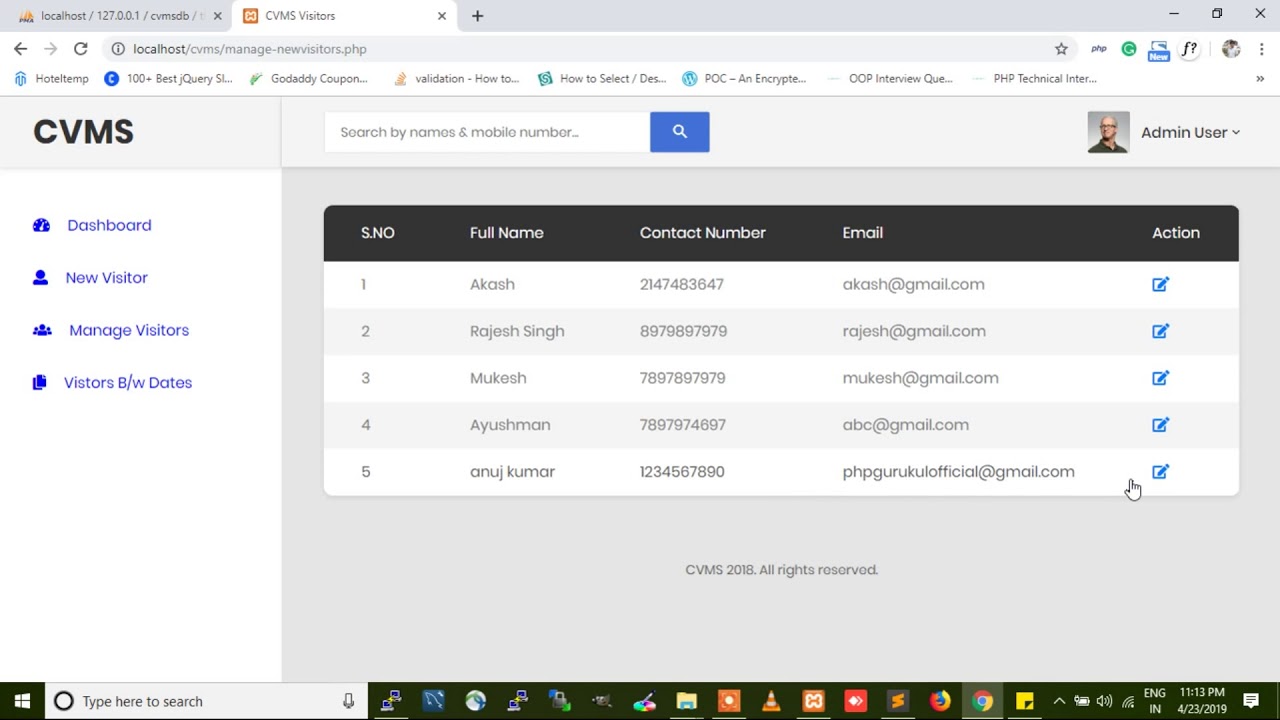Open the New Visitor link
Image resolution: width=1280 pixels, height=720 pixels.
(106, 278)
